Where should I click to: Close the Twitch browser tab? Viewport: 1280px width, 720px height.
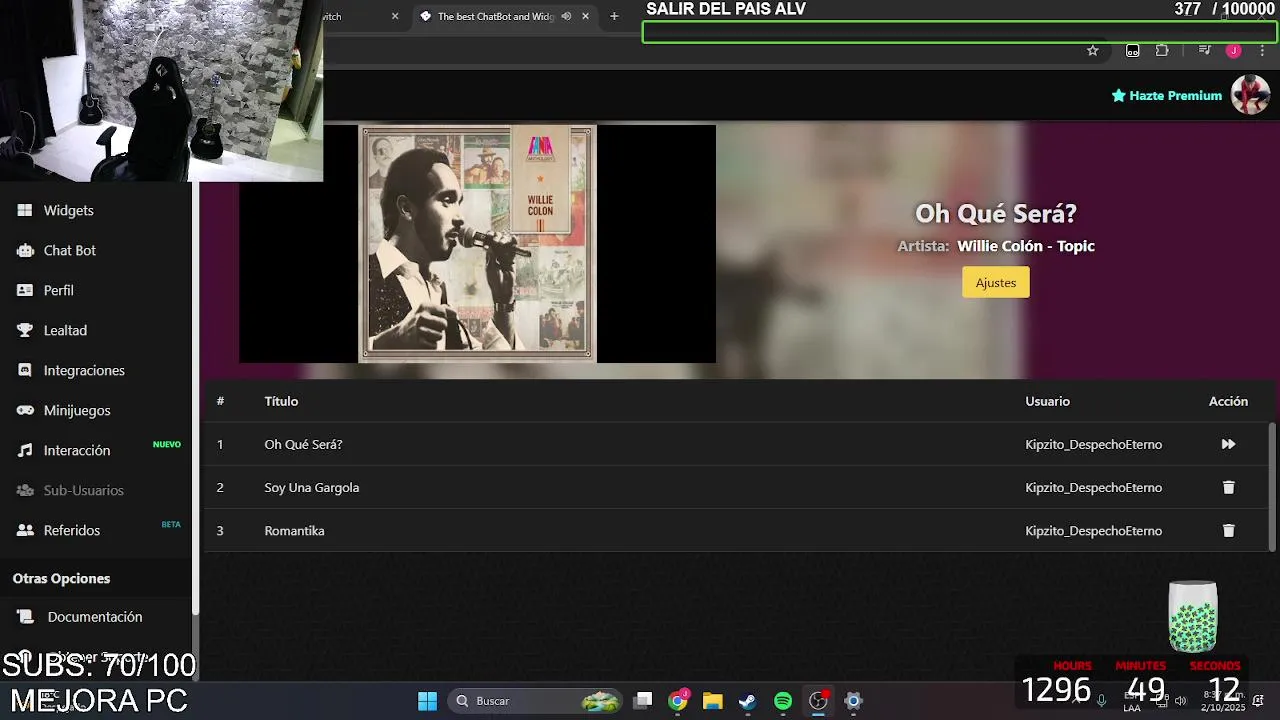(x=395, y=16)
